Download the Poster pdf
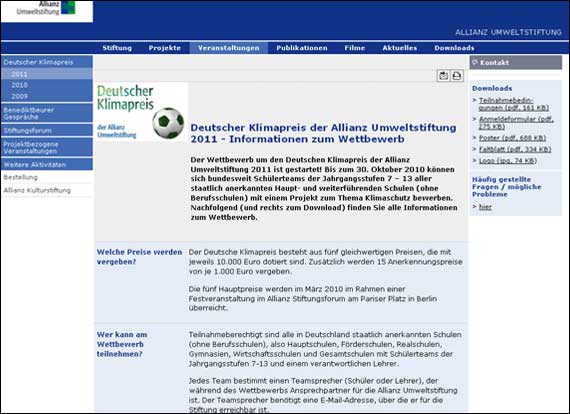Image resolution: width=570 pixels, height=414 pixels. point(512,138)
